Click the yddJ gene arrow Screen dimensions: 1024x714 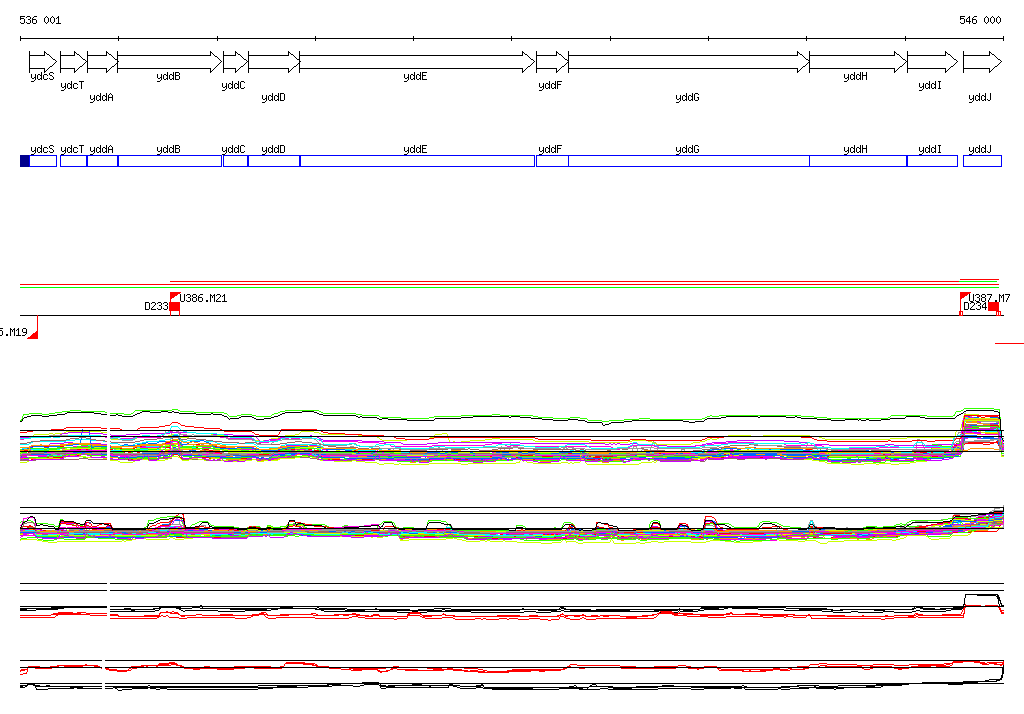[983, 62]
